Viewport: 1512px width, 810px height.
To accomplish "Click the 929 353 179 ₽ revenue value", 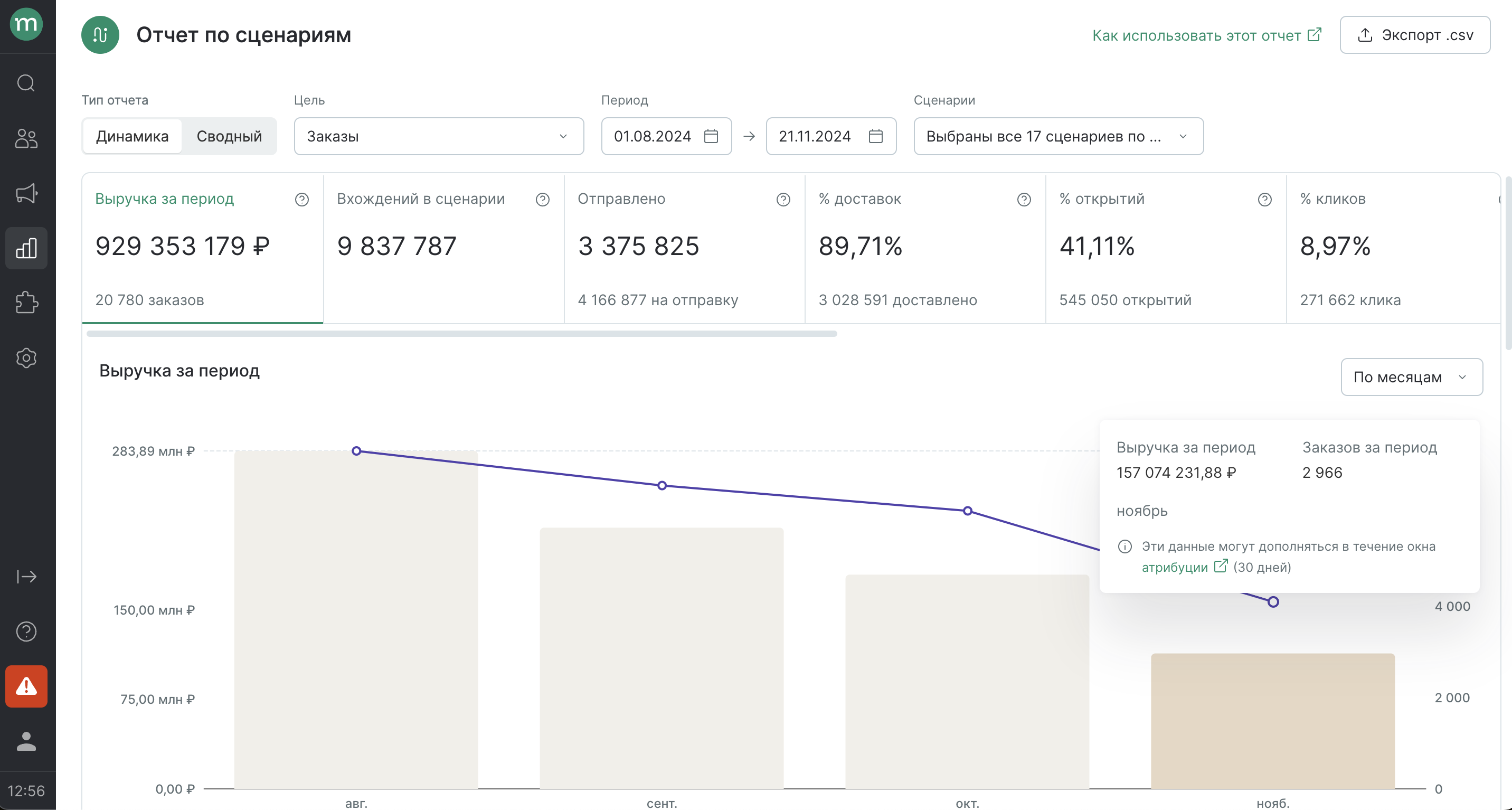I will (183, 246).
